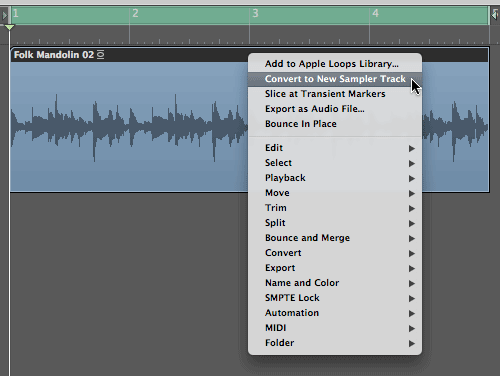Open SMPTE Lock submenu
500x376 pixels.
point(335,298)
